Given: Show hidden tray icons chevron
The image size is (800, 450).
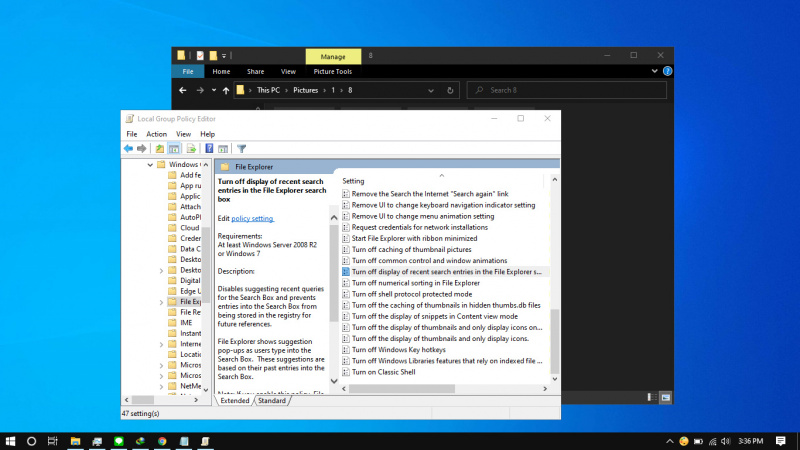Looking at the screenshot, I should tap(669, 441).
